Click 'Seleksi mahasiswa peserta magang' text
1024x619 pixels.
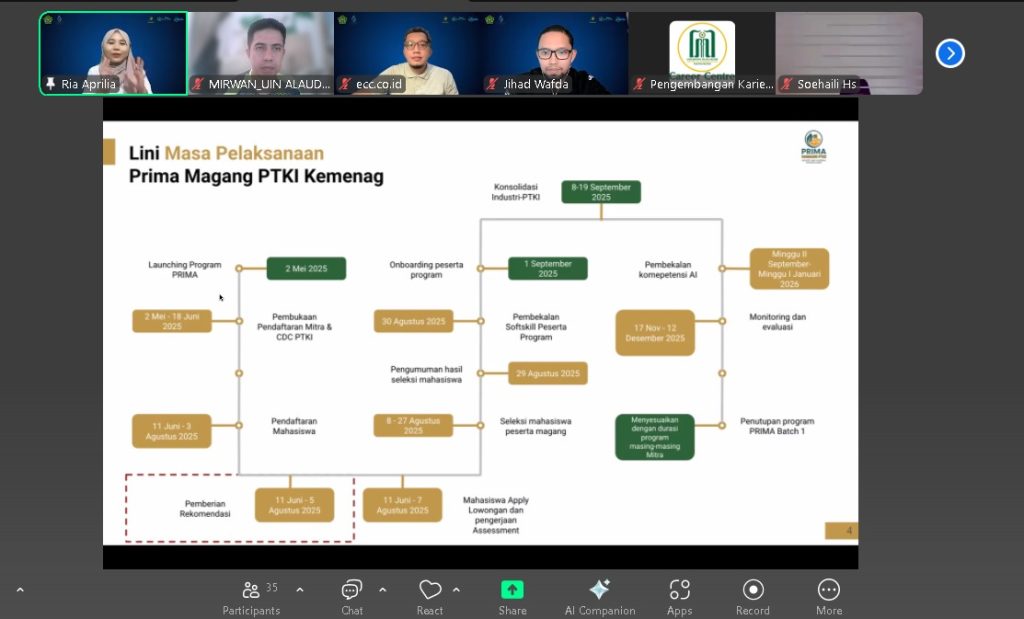(x=536, y=426)
